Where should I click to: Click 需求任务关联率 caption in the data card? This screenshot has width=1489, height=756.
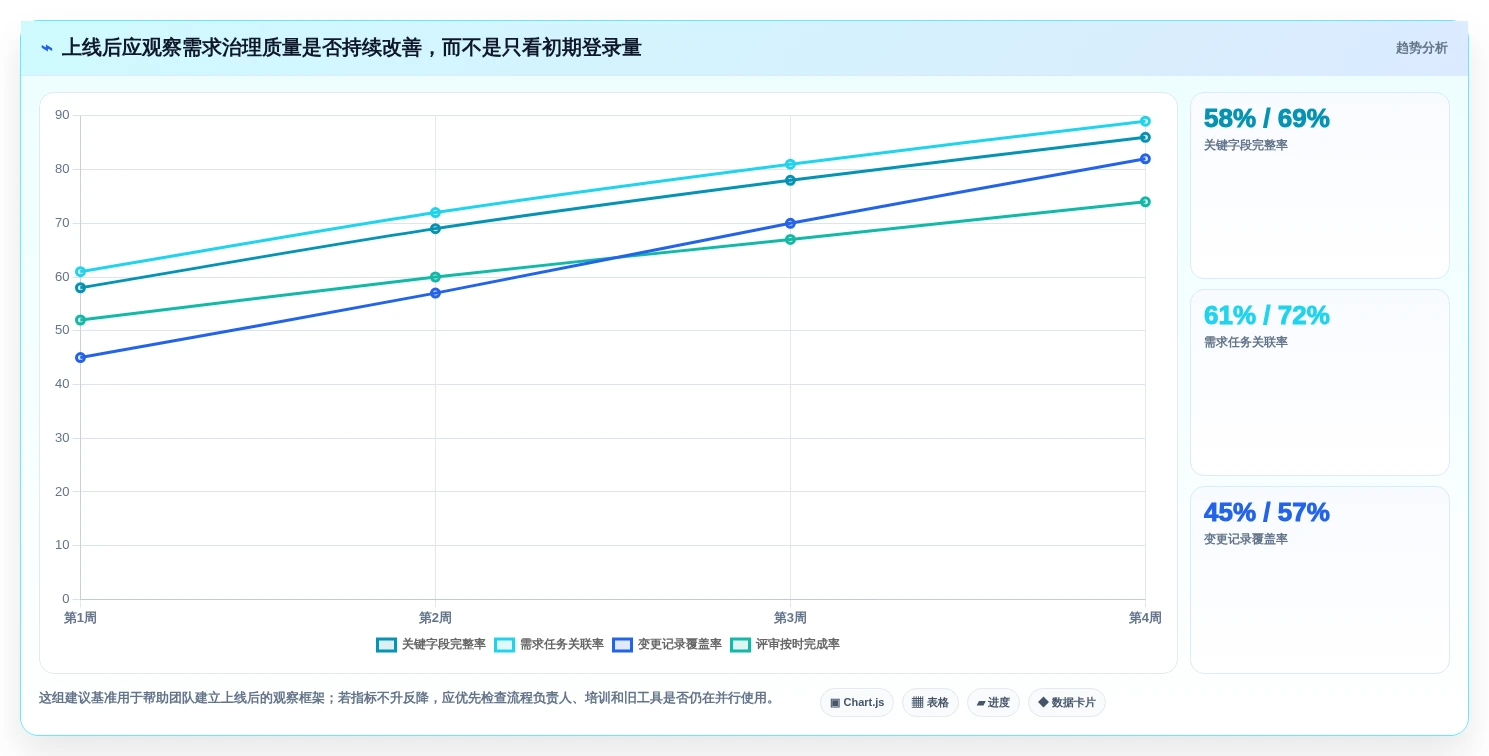coord(1246,342)
